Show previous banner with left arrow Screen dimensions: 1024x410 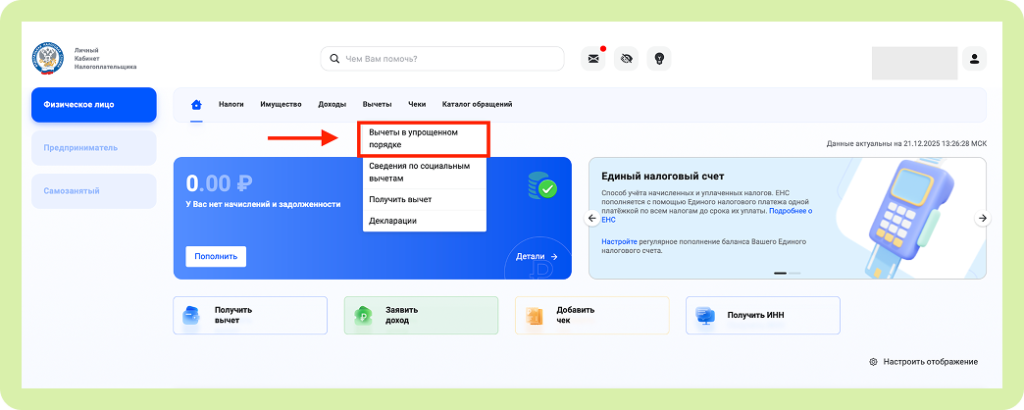click(x=592, y=218)
